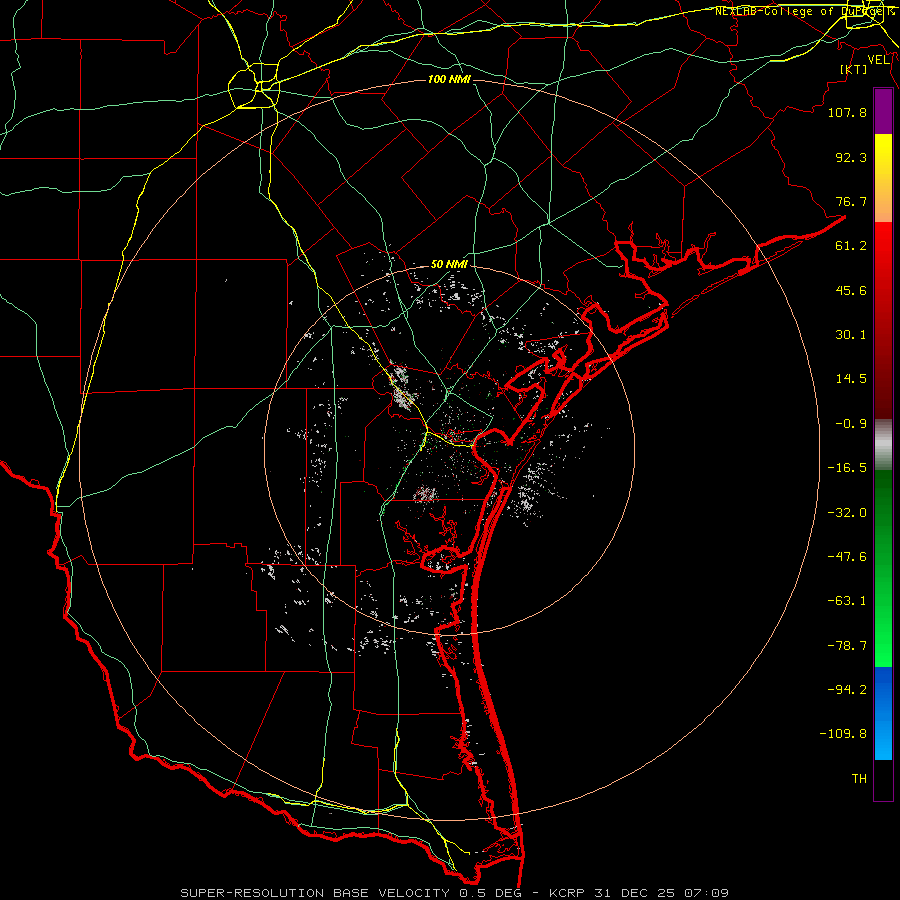Click the 30.1 legend value
Viewport: 900px width, 900px height.
tap(851, 335)
